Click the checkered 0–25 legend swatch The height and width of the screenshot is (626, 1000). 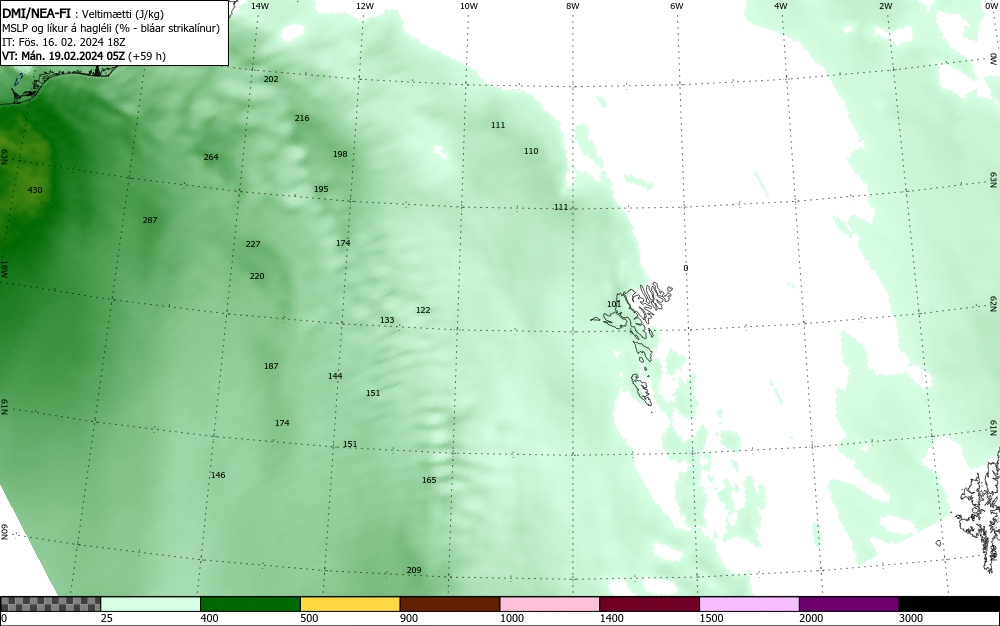click(50, 604)
